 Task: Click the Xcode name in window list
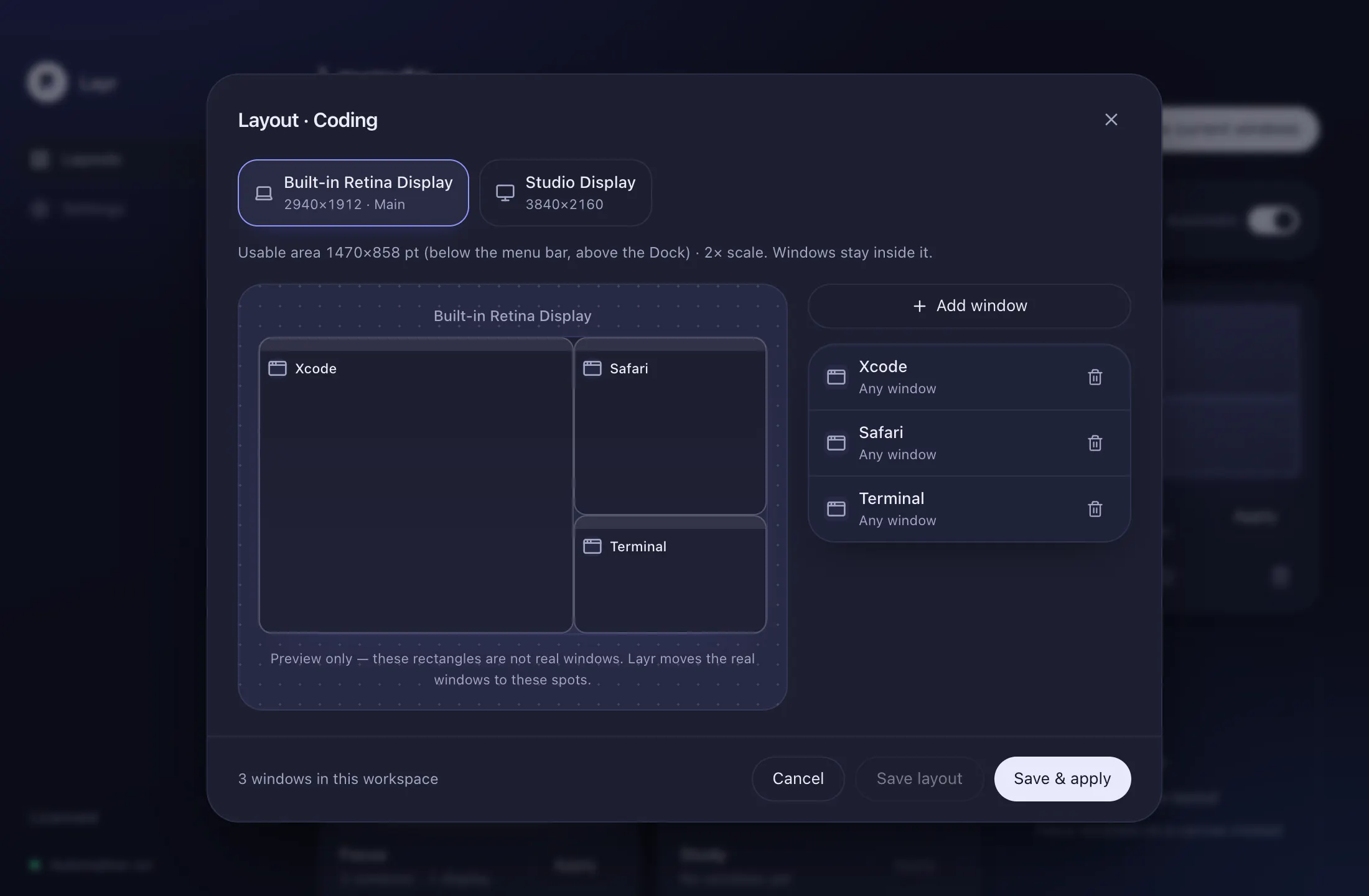[882, 366]
